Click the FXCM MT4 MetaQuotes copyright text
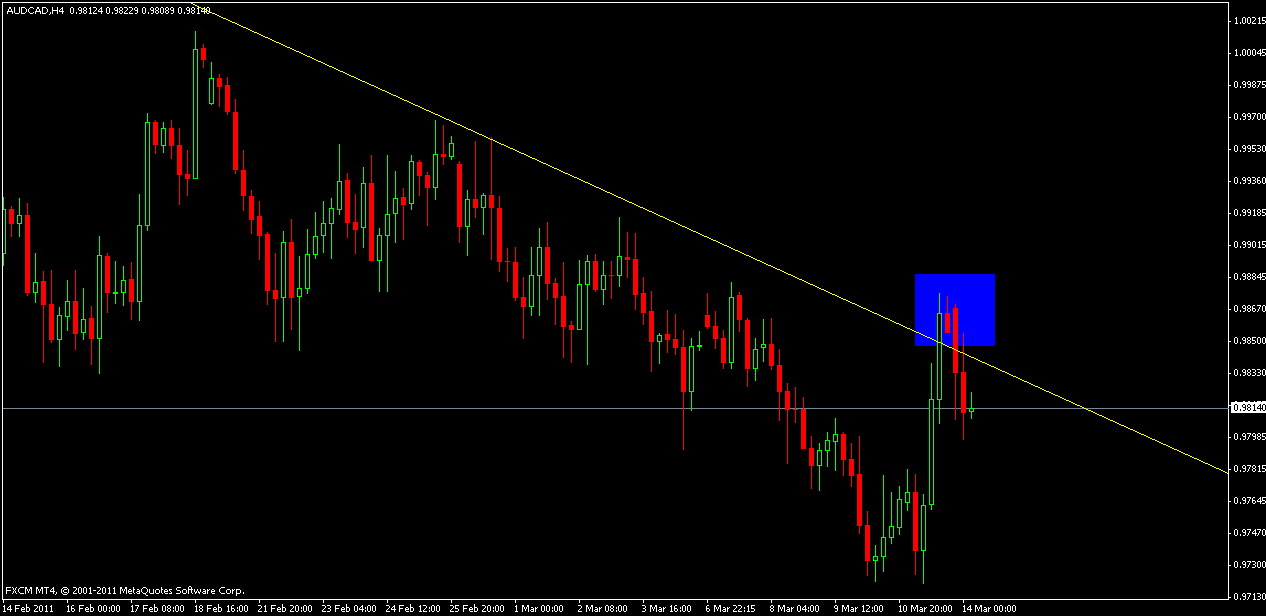 click(125, 590)
